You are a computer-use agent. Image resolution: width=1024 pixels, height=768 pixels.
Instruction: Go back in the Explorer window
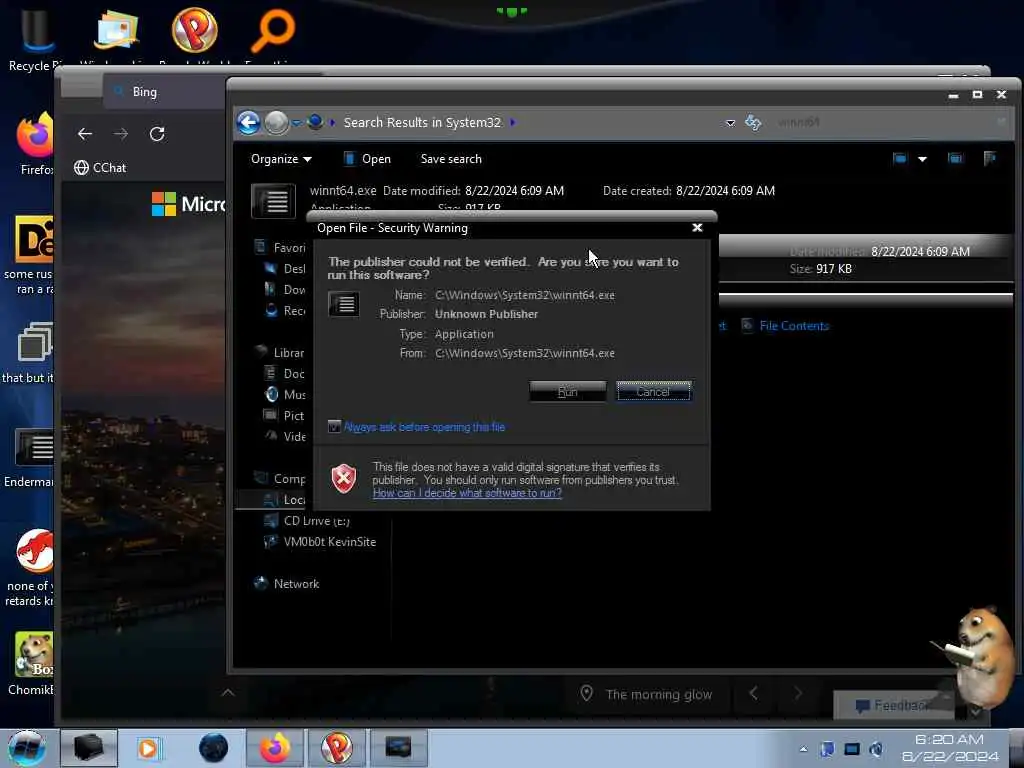coord(249,123)
